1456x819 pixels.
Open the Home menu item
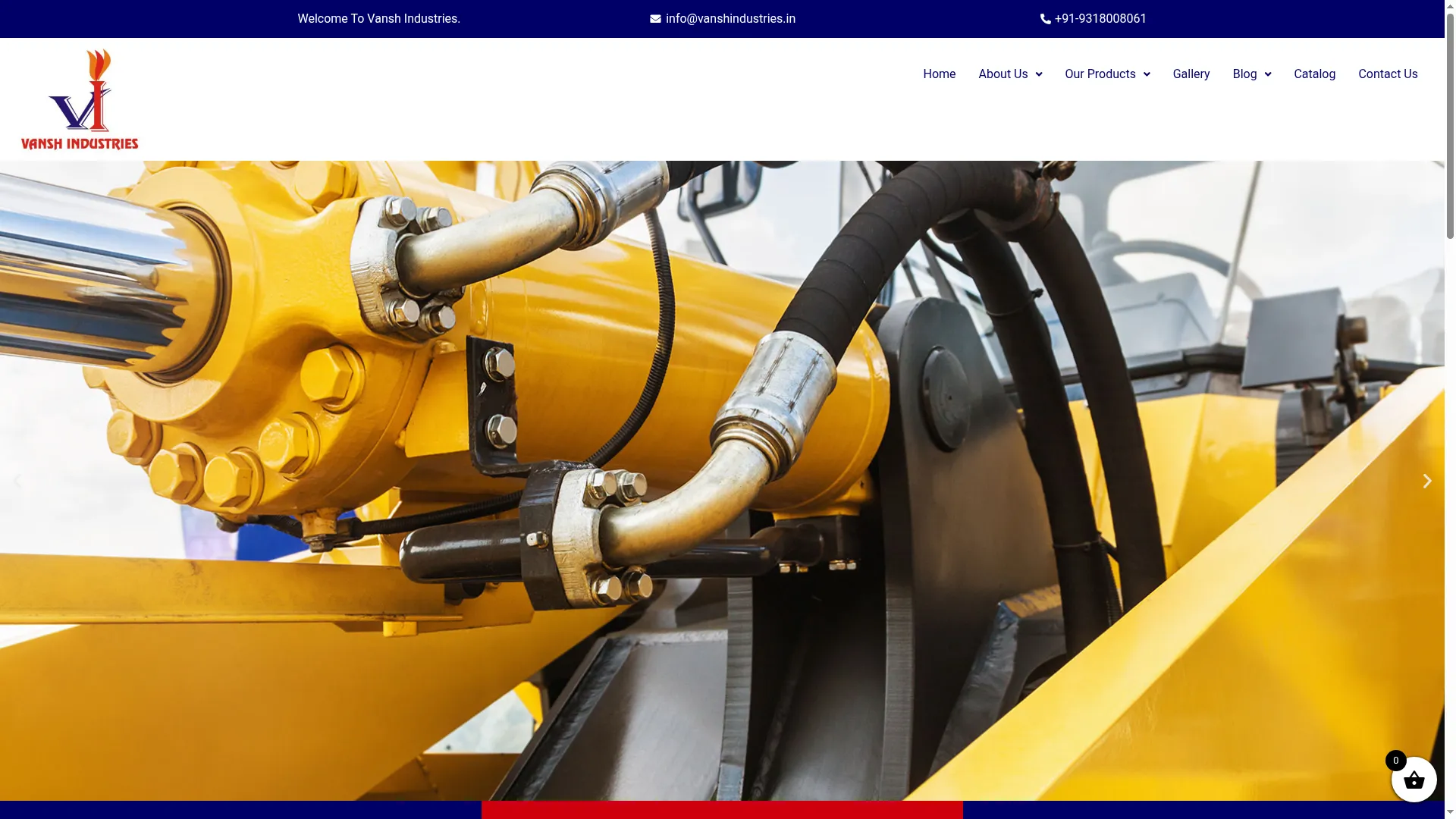tap(939, 74)
